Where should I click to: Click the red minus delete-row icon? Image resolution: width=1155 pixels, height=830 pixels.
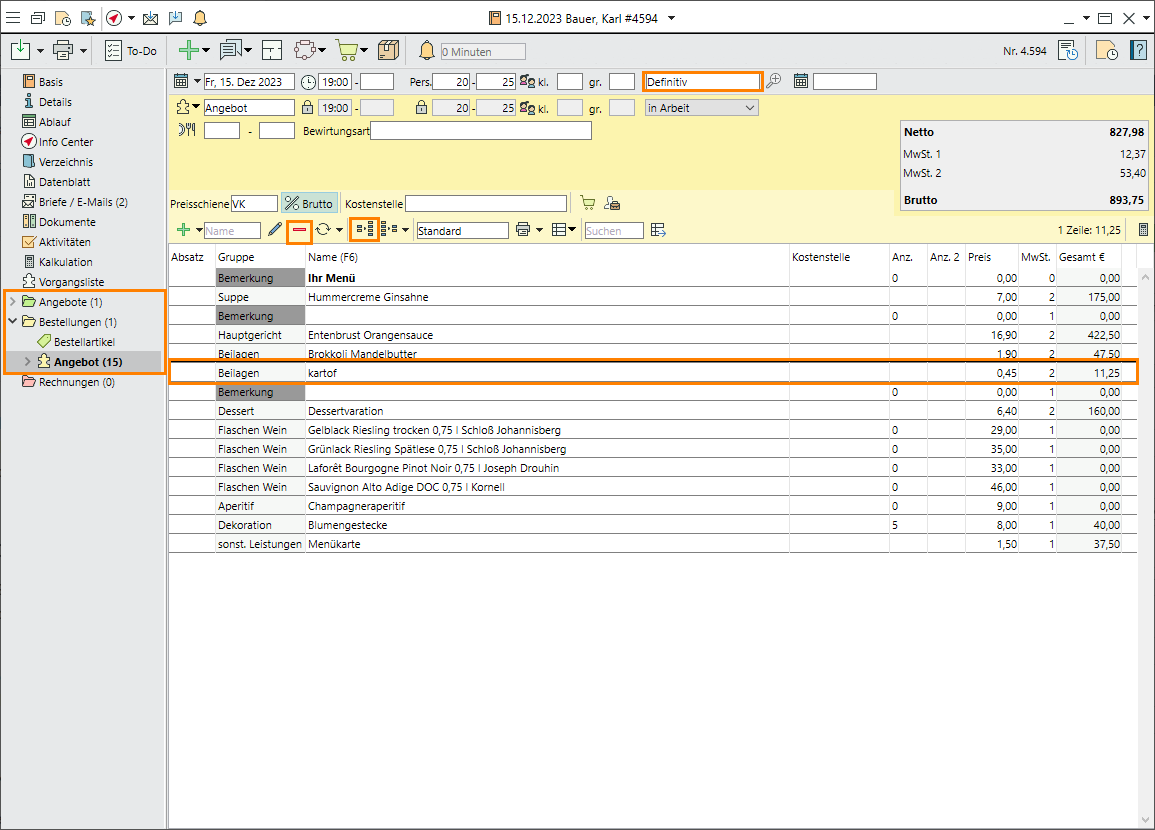click(299, 230)
